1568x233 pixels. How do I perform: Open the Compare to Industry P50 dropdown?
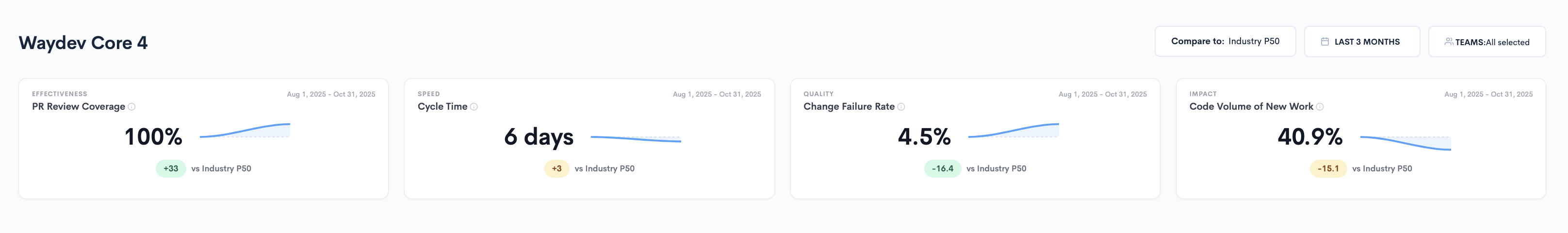(1225, 41)
